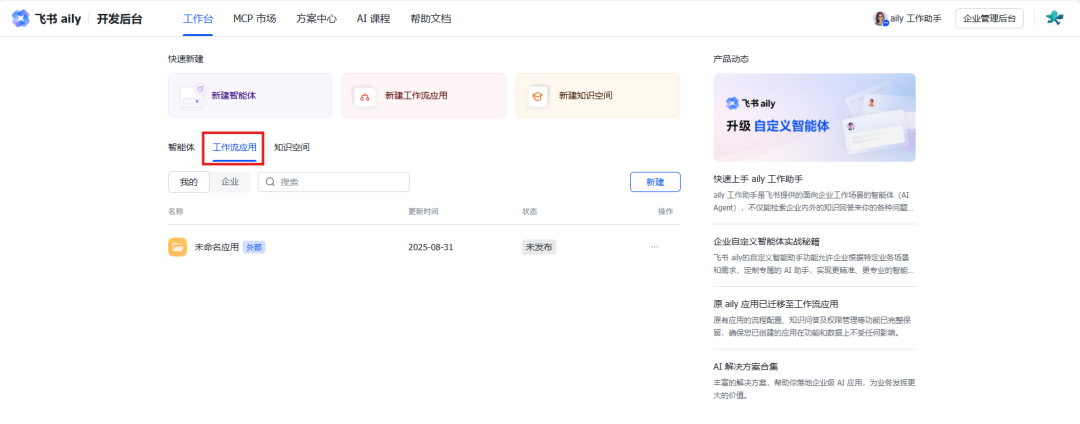Screen dimensions: 1080x424
Task: Open the more-actions menu for 未命名应用
Action: pyautogui.click(x=654, y=247)
